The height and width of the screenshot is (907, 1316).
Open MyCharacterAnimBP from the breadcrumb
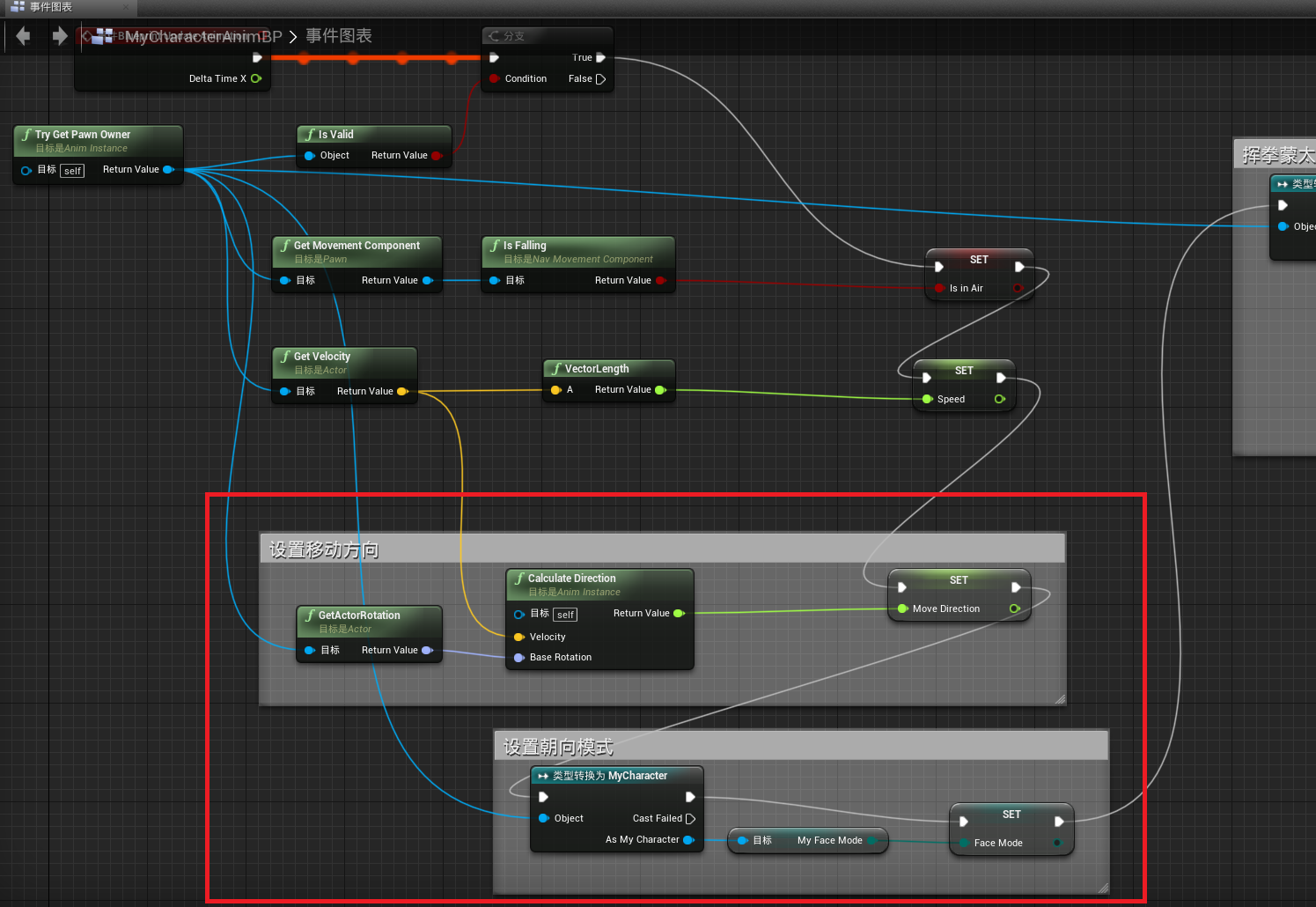pyautogui.click(x=202, y=36)
